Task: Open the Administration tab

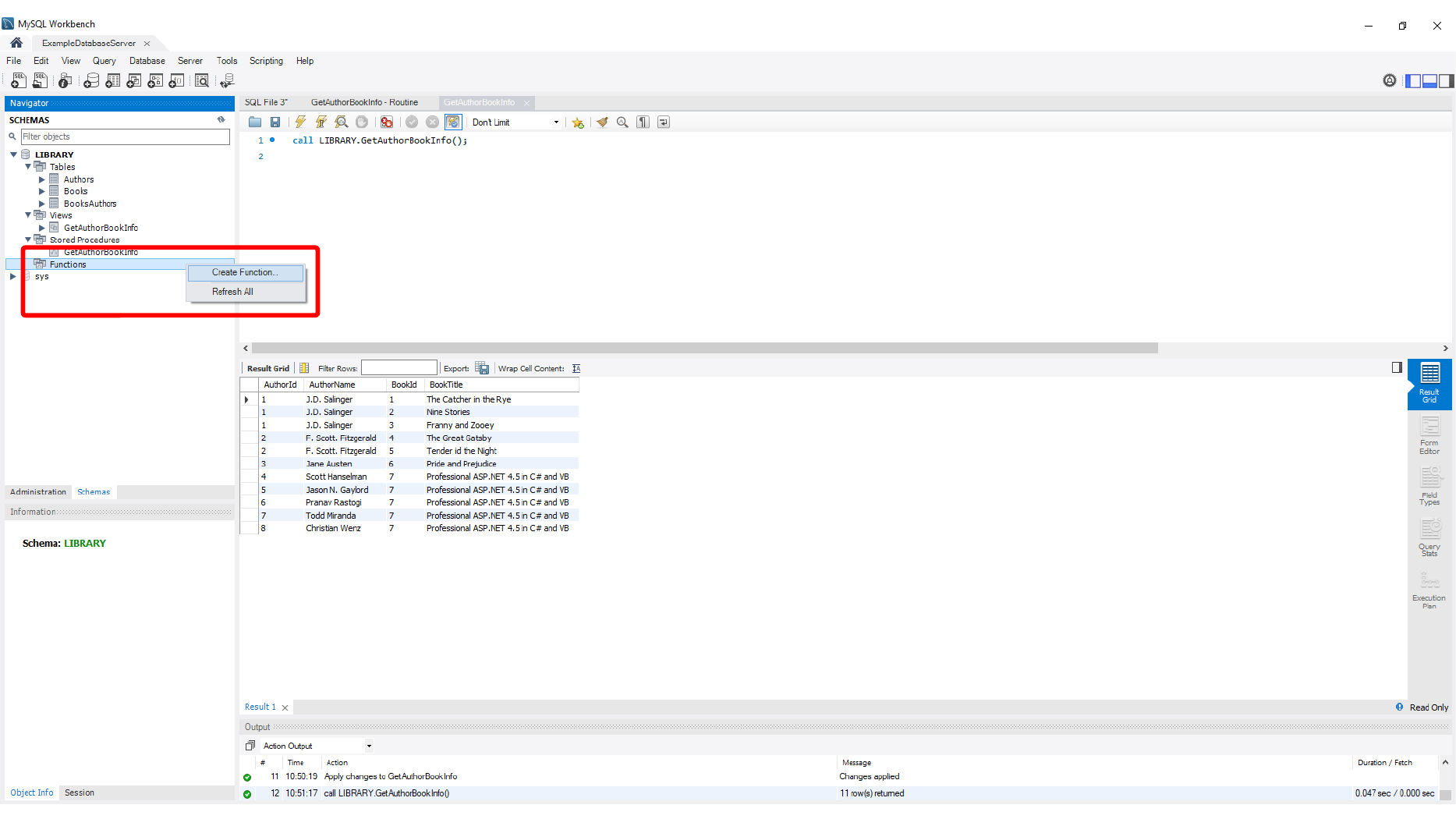Action: (38, 492)
